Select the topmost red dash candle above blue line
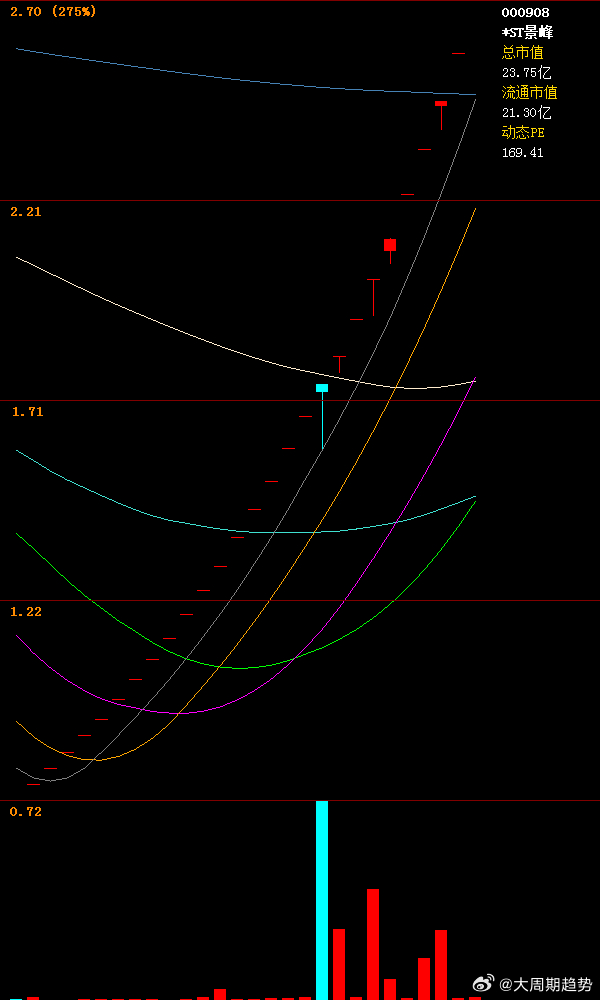This screenshot has height=1000, width=600. pyautogui.click(x=458, y=54)
